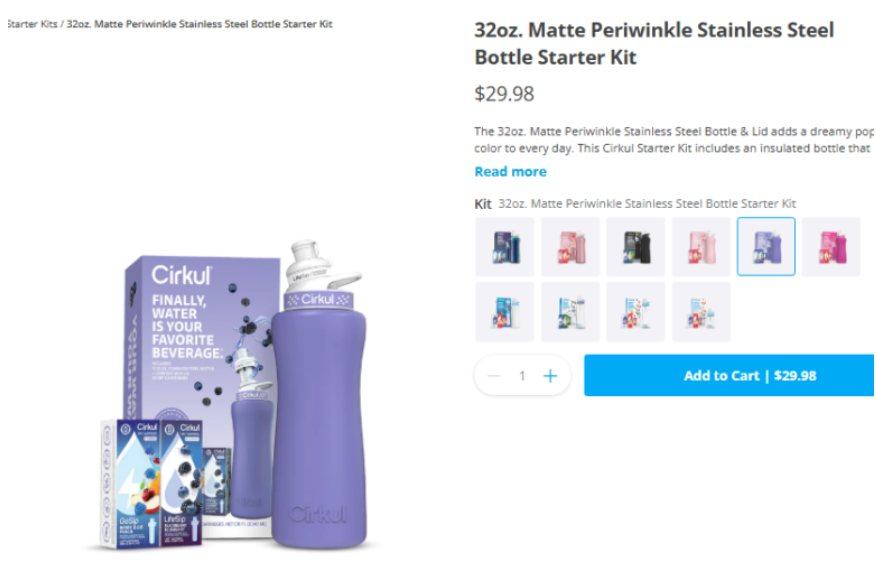The image size is (876, 561).
Task: Go to Starter Kits breadcrumb
Action: pos(32,24)
